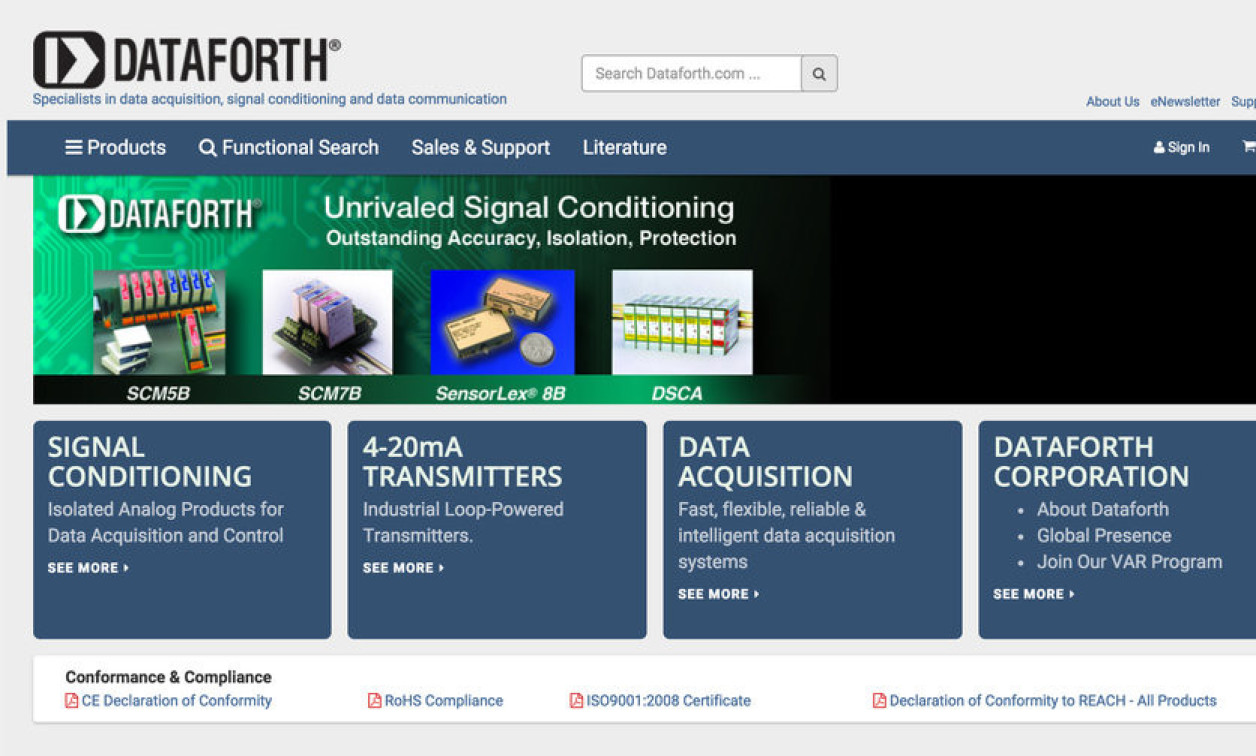1256x756 pixels.
Task: Click the hamburger icon beside Products
Action: (x=73, y=147)
